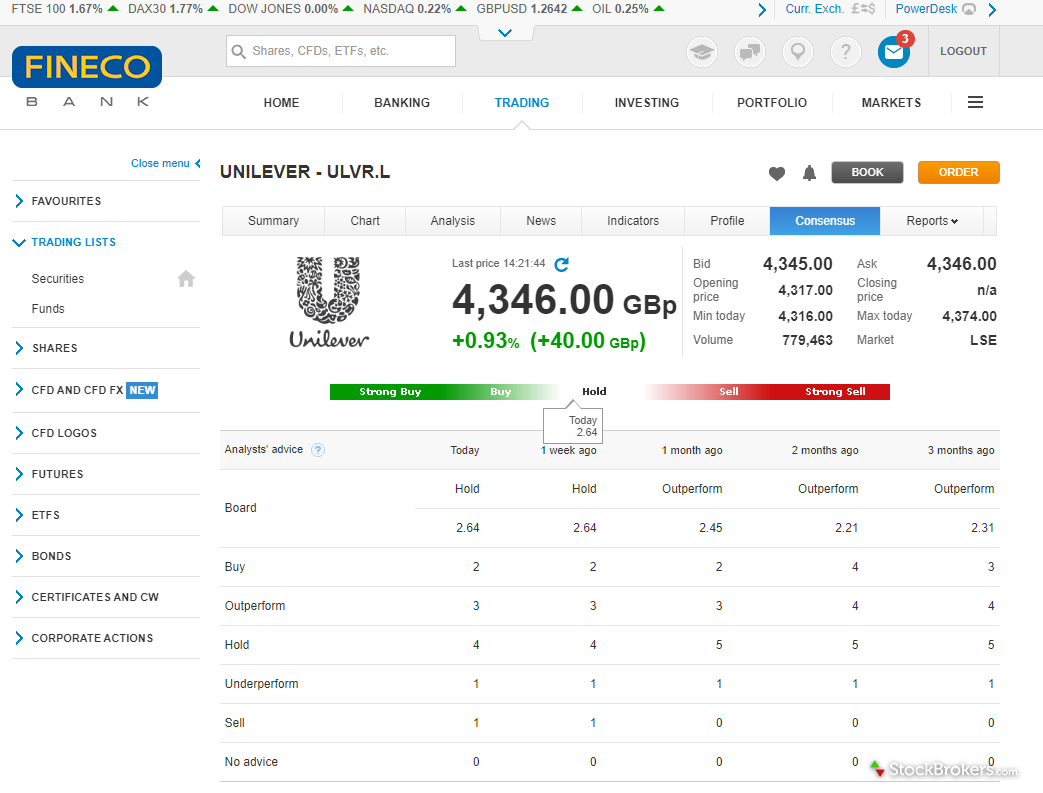Click the NASDAQ 0.22% ticker entry
The width and height of the screenshot is (1043, 793).
coord(415,9)
